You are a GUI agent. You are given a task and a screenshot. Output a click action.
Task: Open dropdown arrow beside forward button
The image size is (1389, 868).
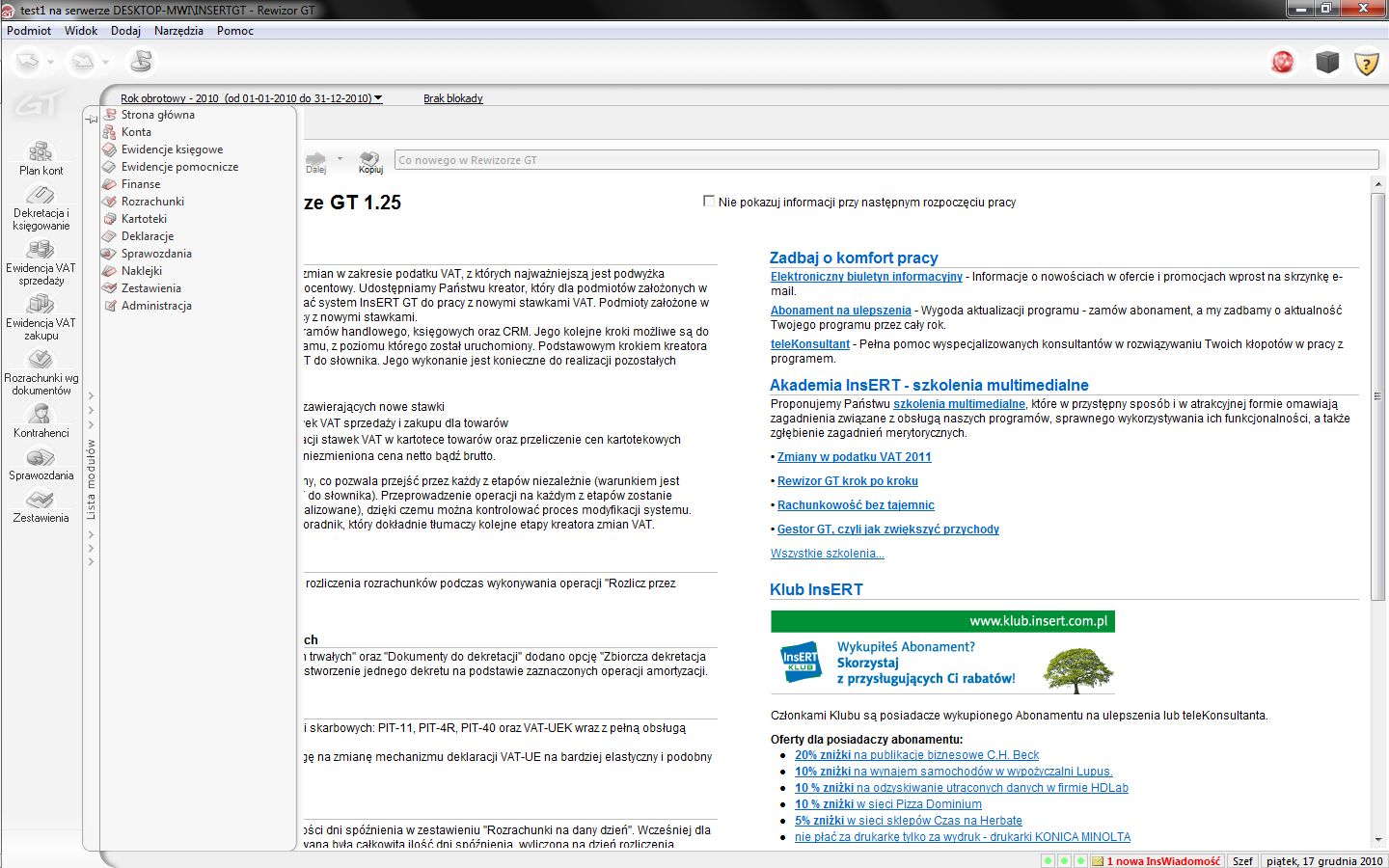pyautogui.click(x=106, y=63)
